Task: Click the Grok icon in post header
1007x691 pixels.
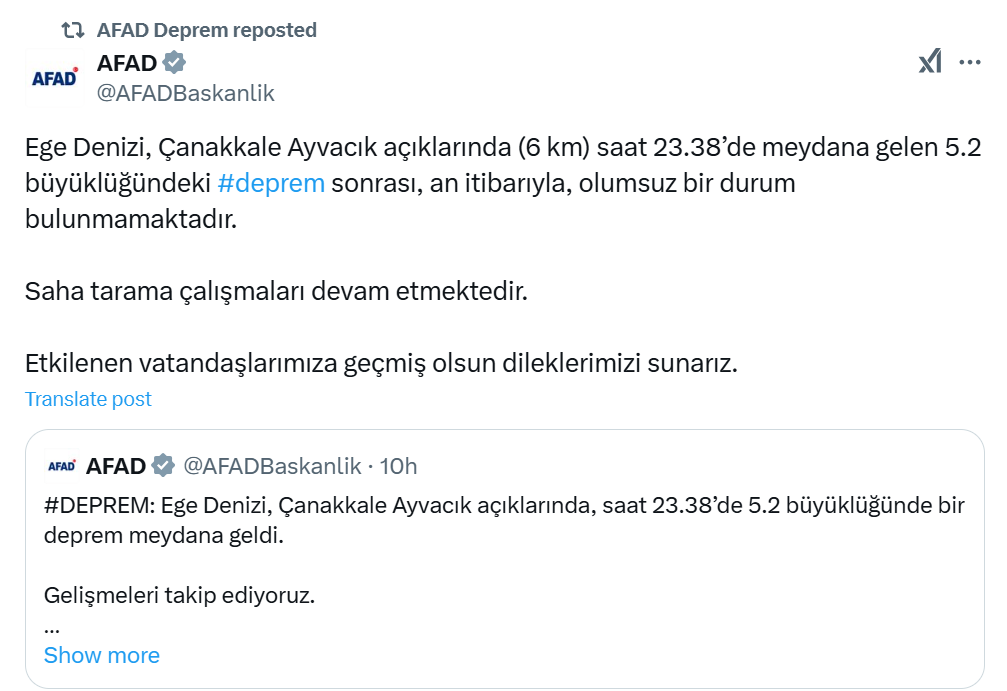Action: (930, 62)
